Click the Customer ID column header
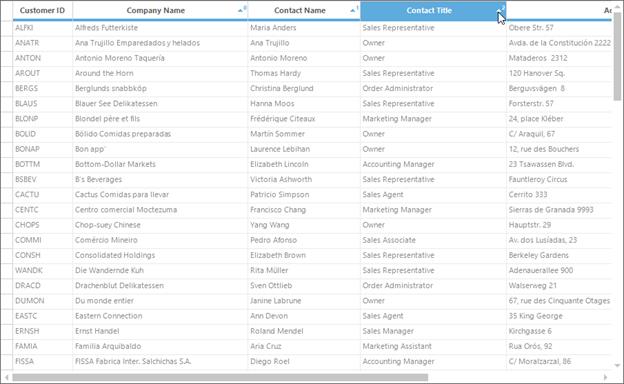Screen dimensions: 624x384 point(43,11)
